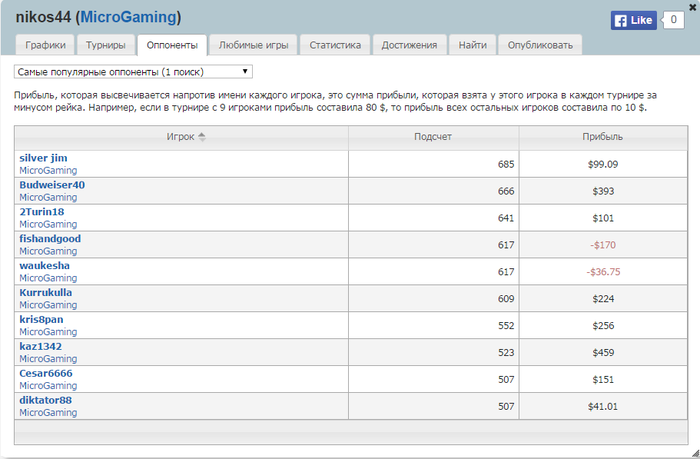Select the profit $256 cell
700x459 pixels.
(603, 326)
